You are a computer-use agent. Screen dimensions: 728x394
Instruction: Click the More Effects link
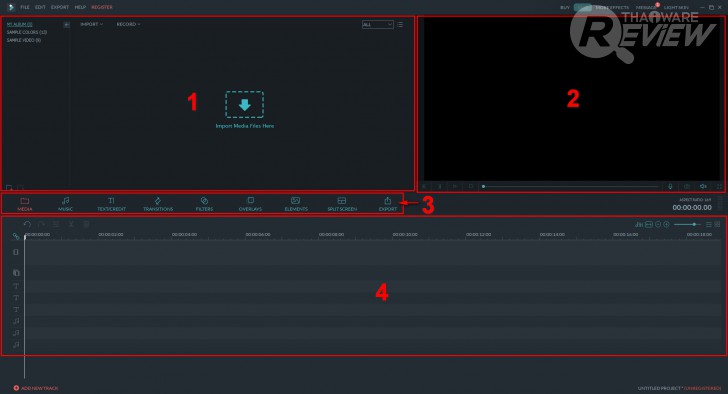click(612, 7)
